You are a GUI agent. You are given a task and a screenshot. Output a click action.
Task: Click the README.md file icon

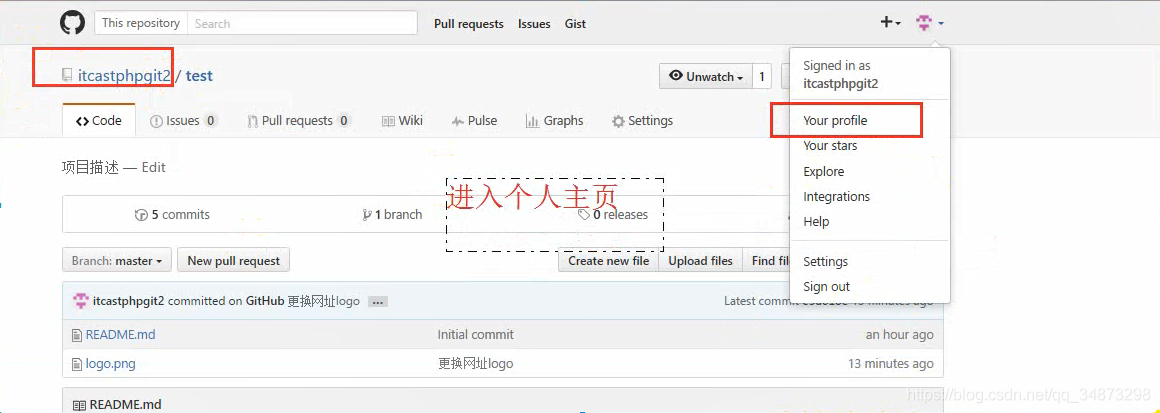(x=76, y=335)
